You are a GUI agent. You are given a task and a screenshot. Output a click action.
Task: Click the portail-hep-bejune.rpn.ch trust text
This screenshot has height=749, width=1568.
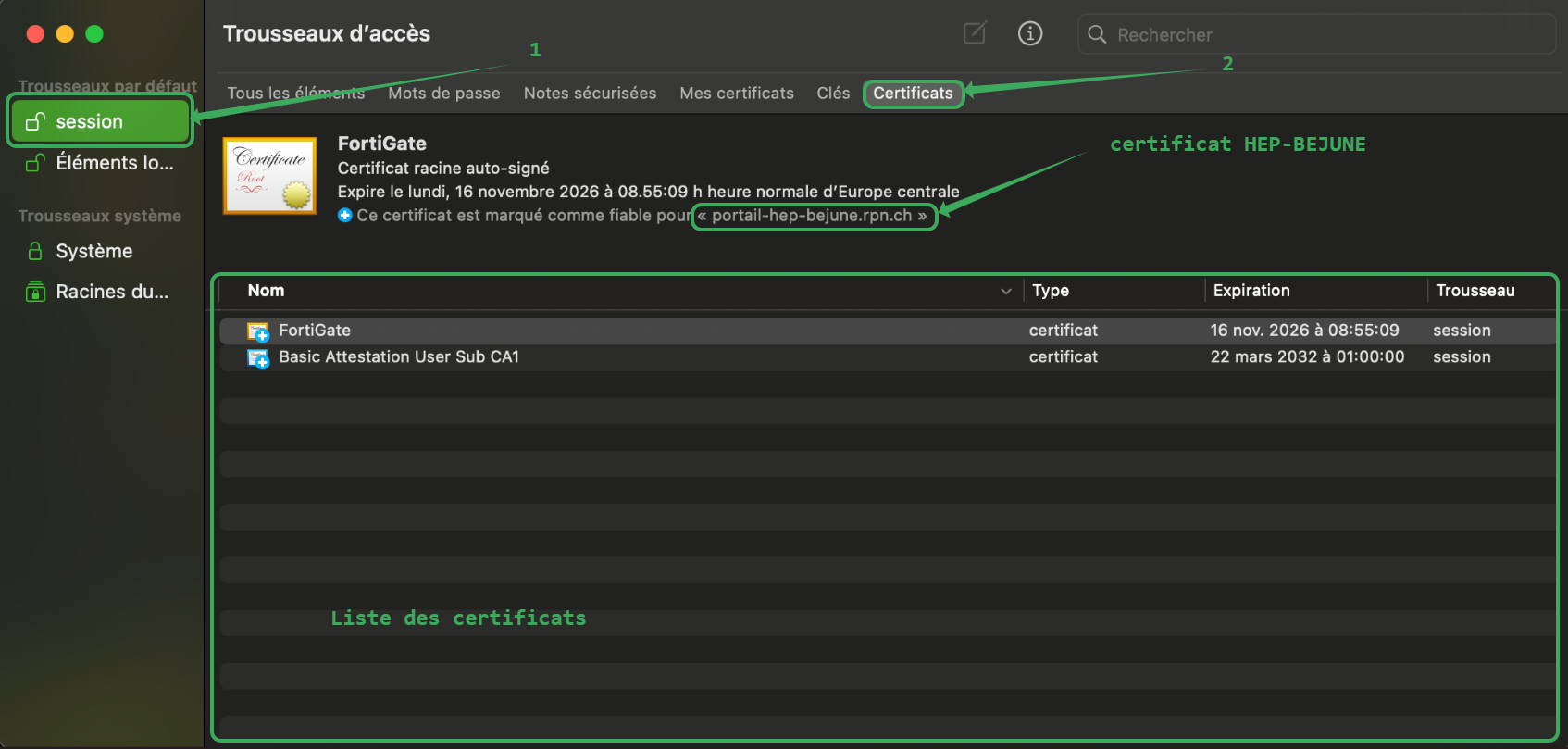(813, 216)
